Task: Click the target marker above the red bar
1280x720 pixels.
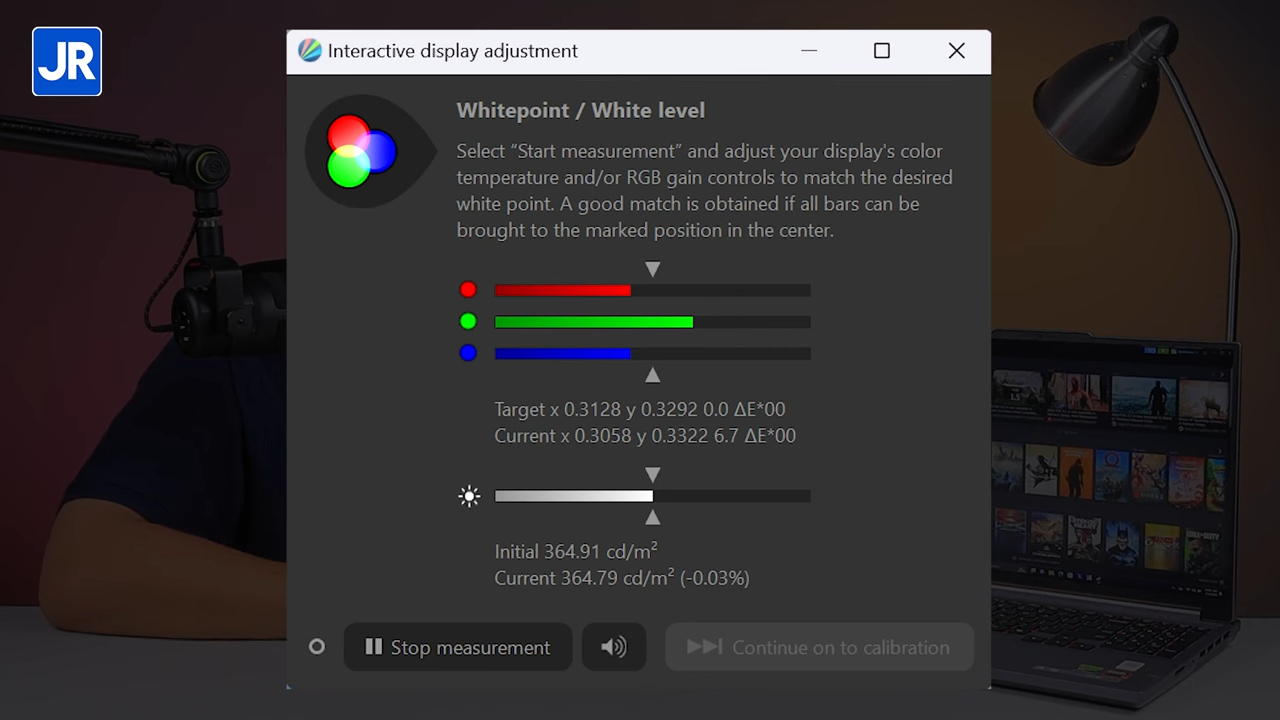Action: [x=652, y=269]
